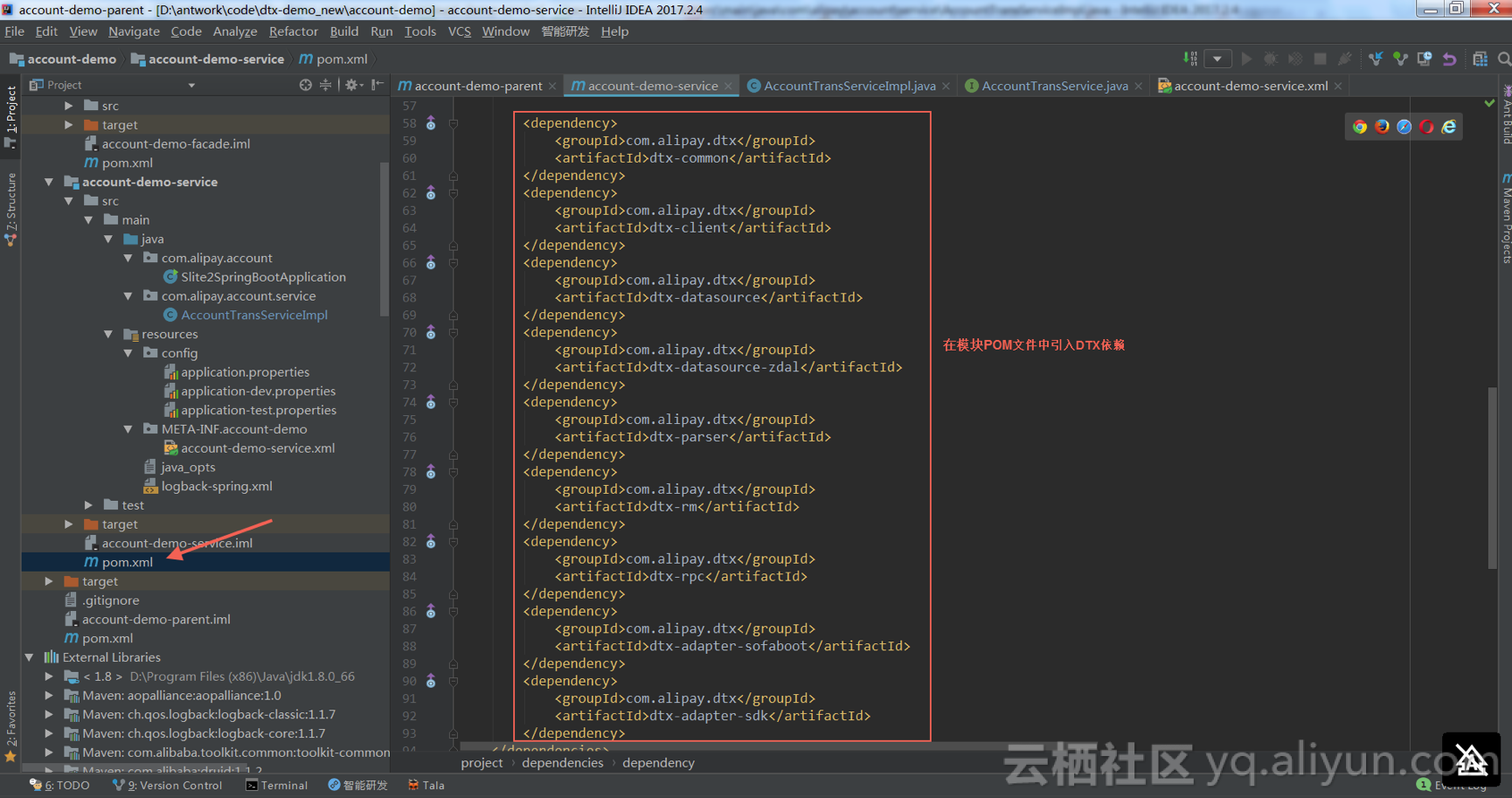Click the VCS Commit Changes icon

[x=1400, y=59]
